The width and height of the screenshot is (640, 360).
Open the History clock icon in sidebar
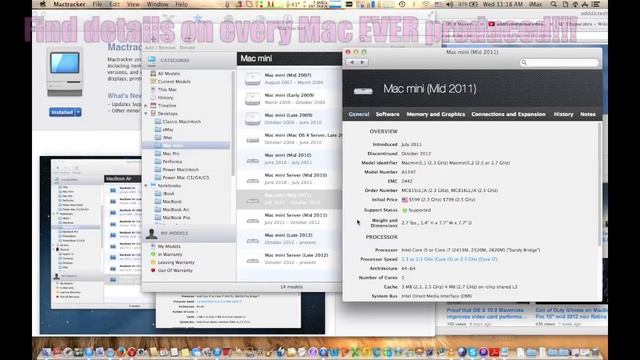click(153, 98)
